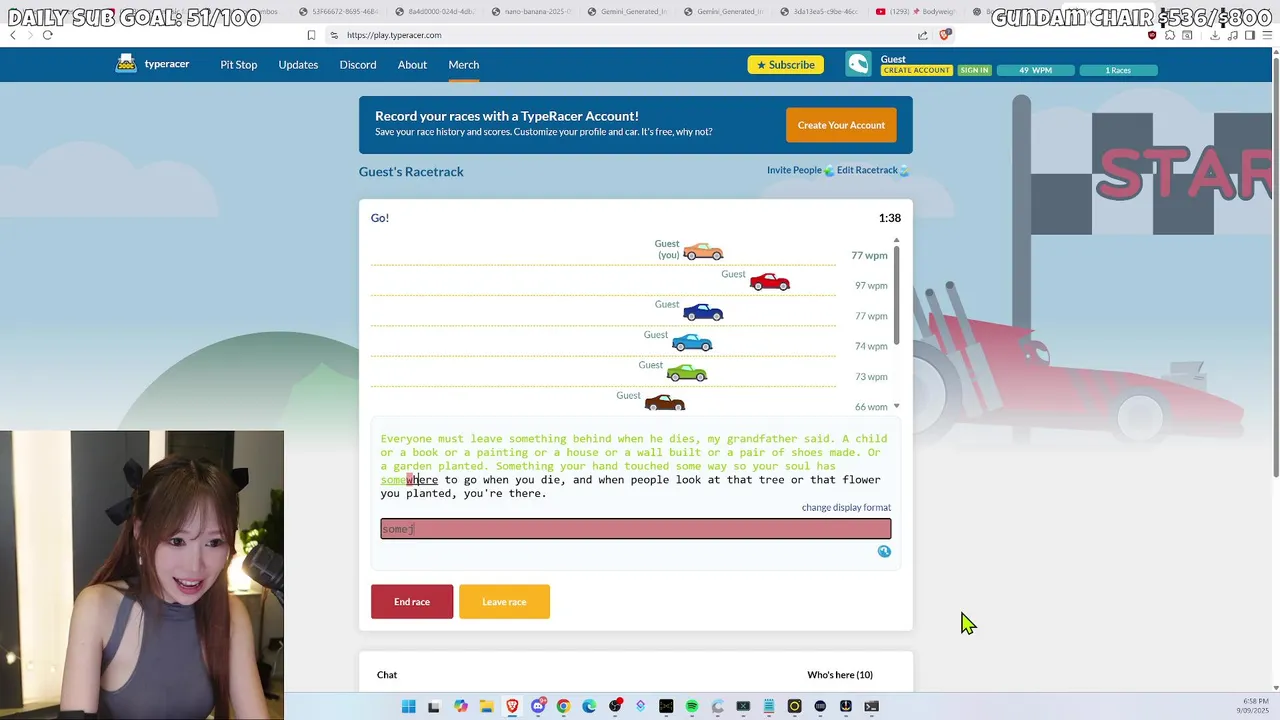
Task: Open the Discord link in navigation
Action: (358, 65)
